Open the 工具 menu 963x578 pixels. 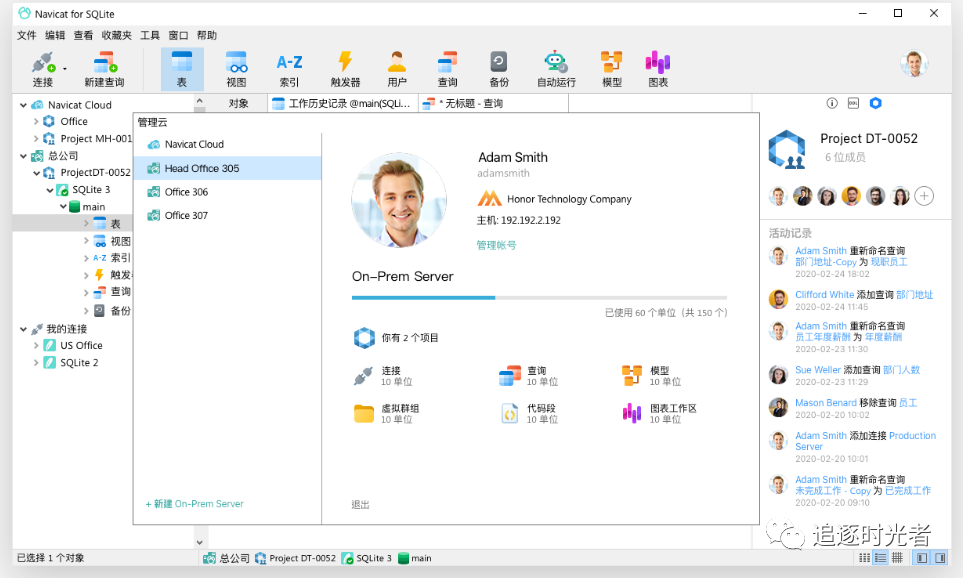149,35
